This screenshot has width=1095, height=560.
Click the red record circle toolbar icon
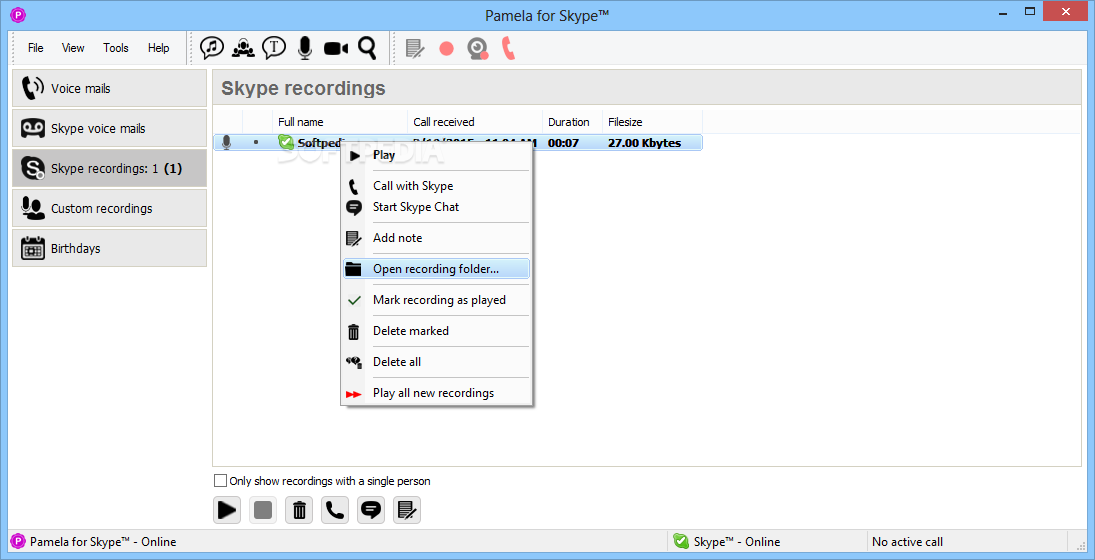446,49
